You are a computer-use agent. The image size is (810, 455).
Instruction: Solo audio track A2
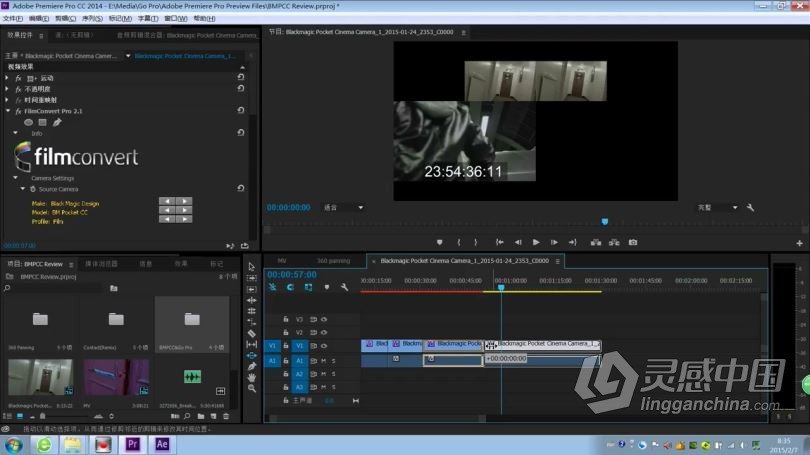[x=333, y=374]
